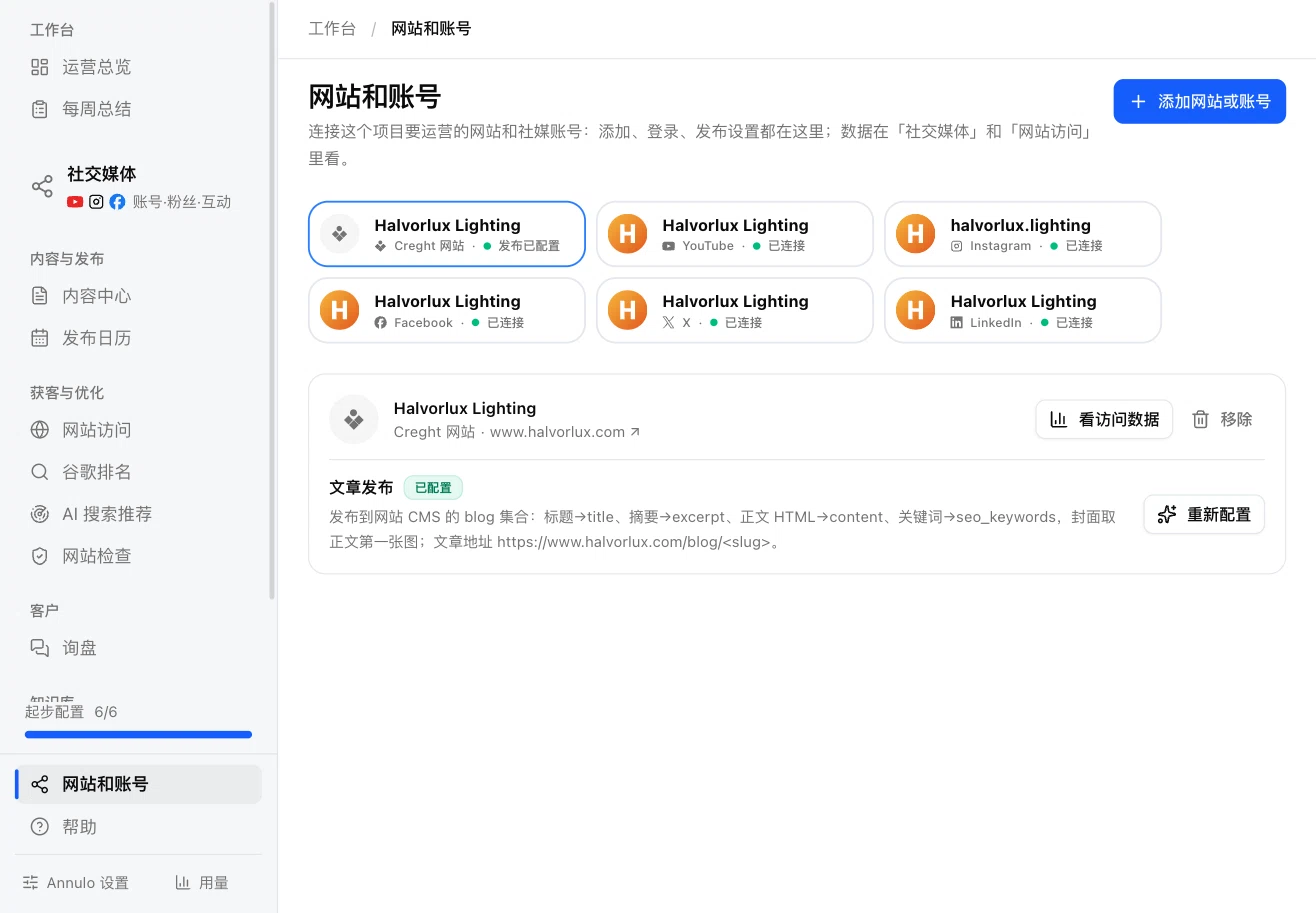Select the Halvorlux Lighting Facebook card
This screenshot has height=913, width=1316.
click(447, 310)
